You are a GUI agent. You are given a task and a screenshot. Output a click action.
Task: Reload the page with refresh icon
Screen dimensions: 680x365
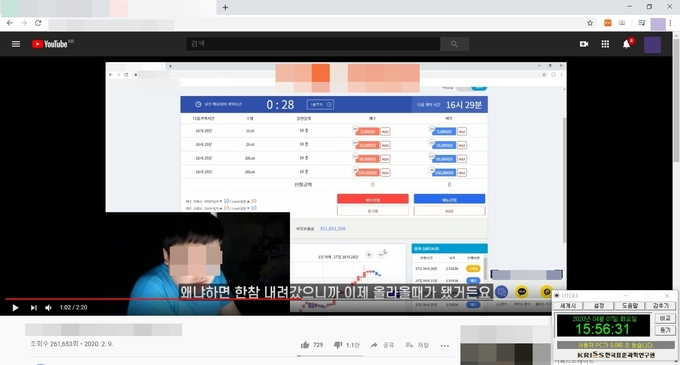coord(38,23)
